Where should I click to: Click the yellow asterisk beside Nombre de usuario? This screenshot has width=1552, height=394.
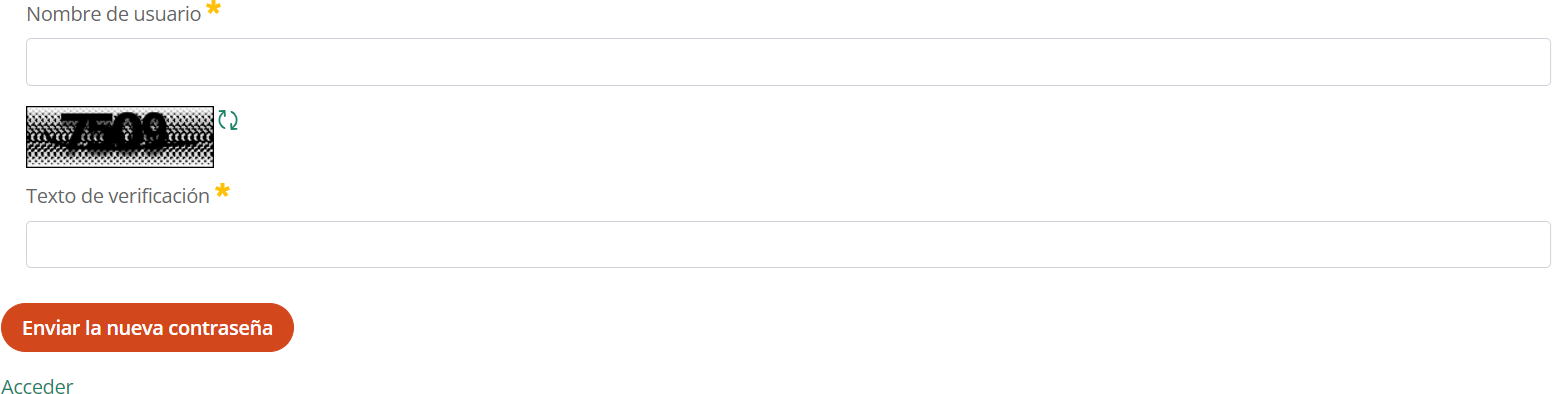pyautogui.click(x=213, y=11)
